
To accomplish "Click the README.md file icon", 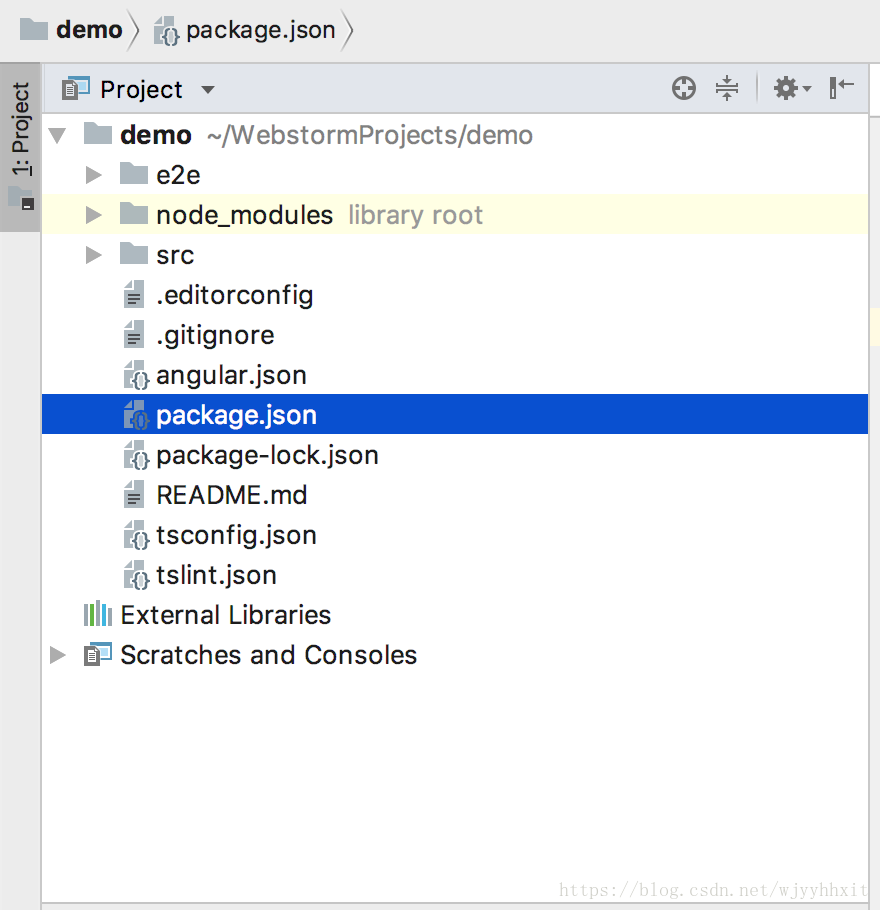I will pyautogui.click(x=134, y=494).
